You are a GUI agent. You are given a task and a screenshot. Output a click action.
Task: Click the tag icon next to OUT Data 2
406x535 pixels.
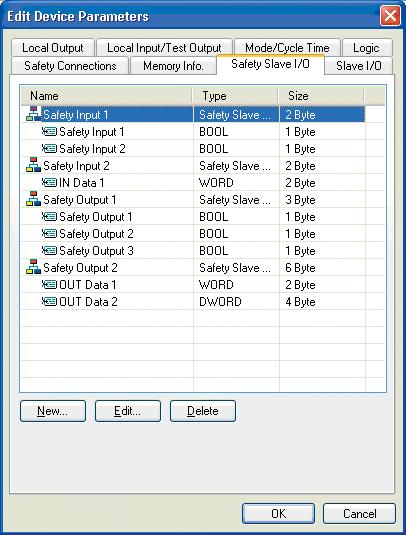click(x=49, y=302)
